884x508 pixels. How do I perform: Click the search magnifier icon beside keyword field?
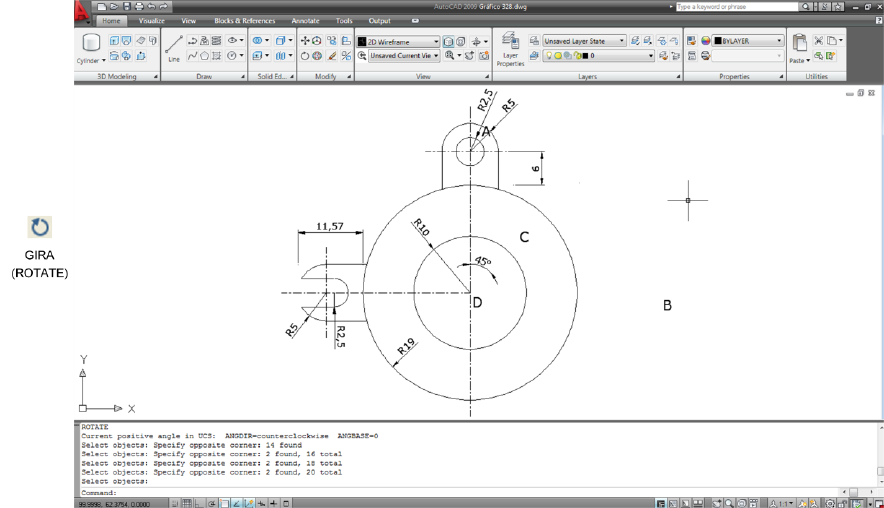tap(806, 7)
